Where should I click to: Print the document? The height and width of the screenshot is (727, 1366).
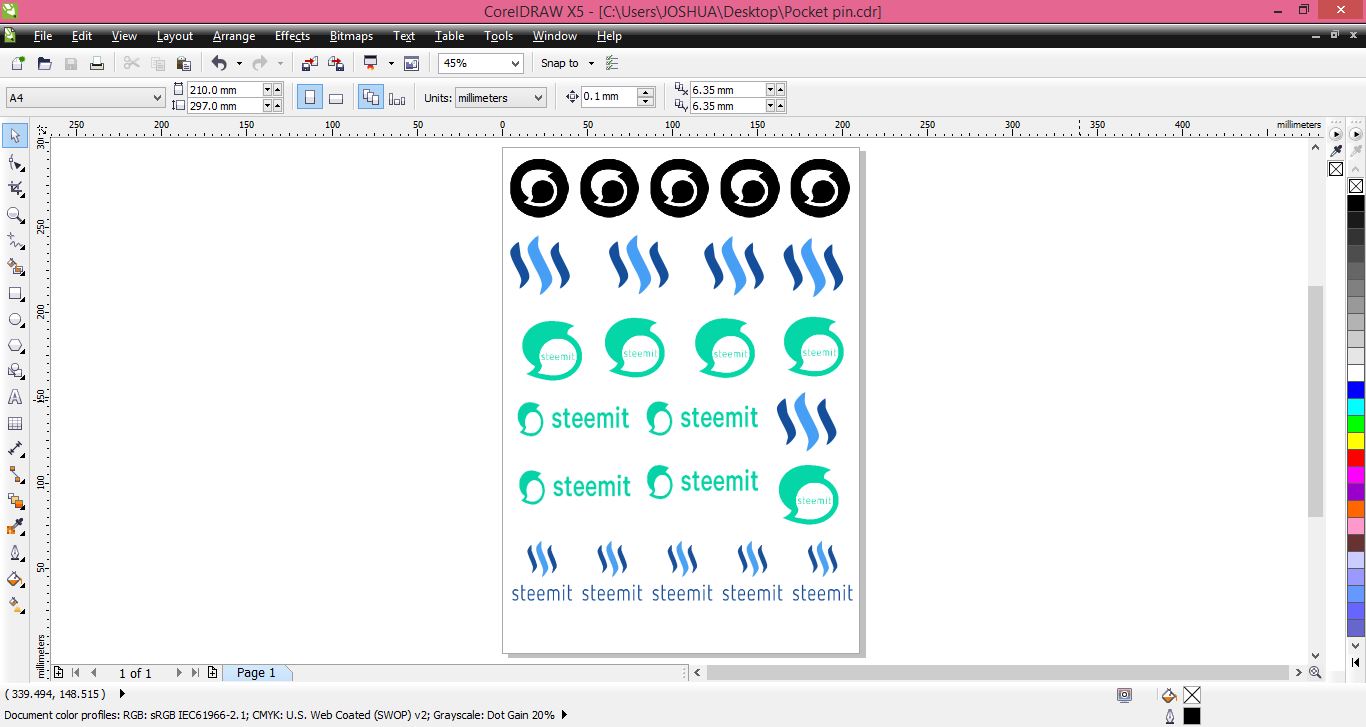[97, 63]
